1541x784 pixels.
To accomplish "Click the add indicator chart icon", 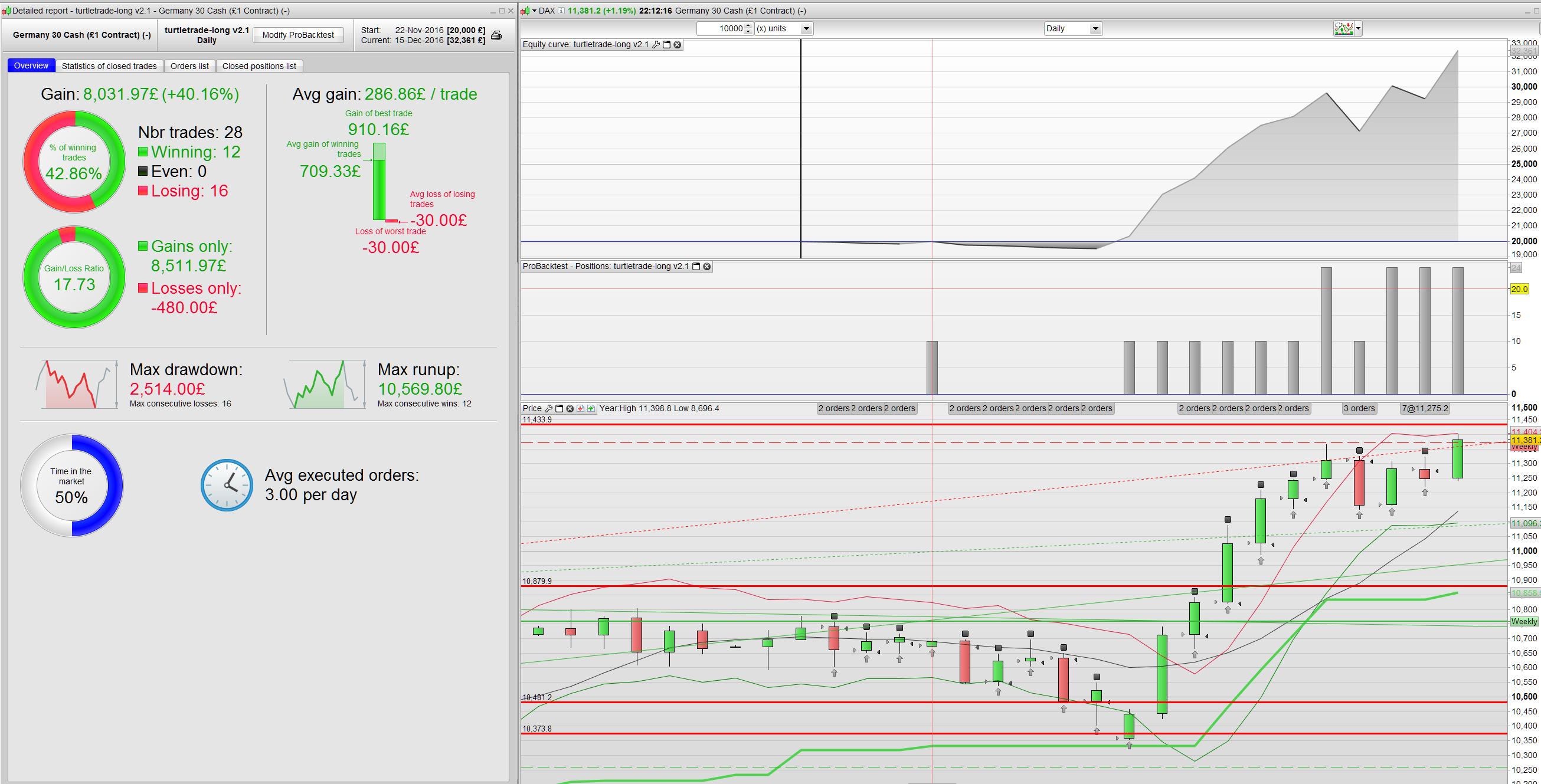I will click(x=1344, y=28).
